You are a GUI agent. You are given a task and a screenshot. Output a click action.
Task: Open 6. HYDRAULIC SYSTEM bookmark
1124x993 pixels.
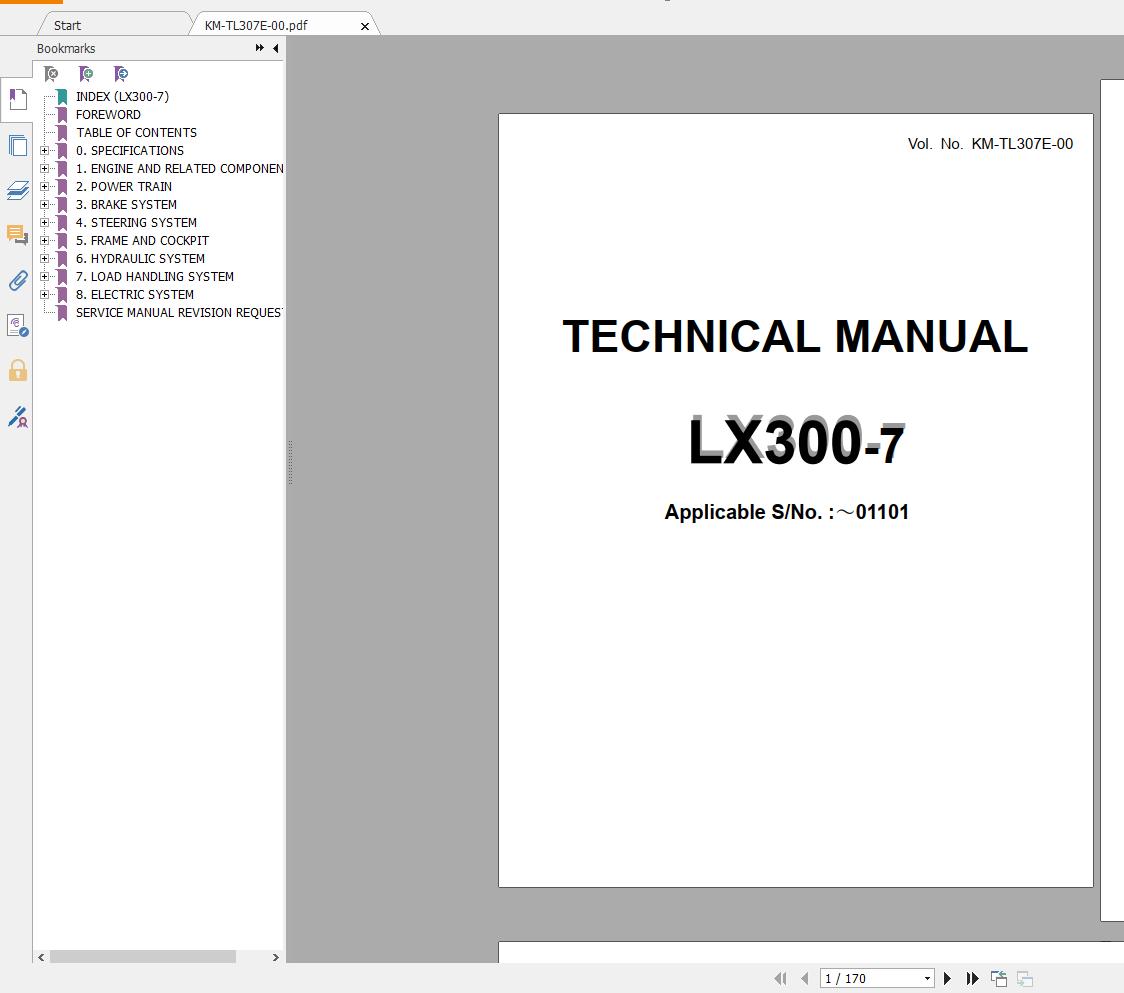(140, 258)
